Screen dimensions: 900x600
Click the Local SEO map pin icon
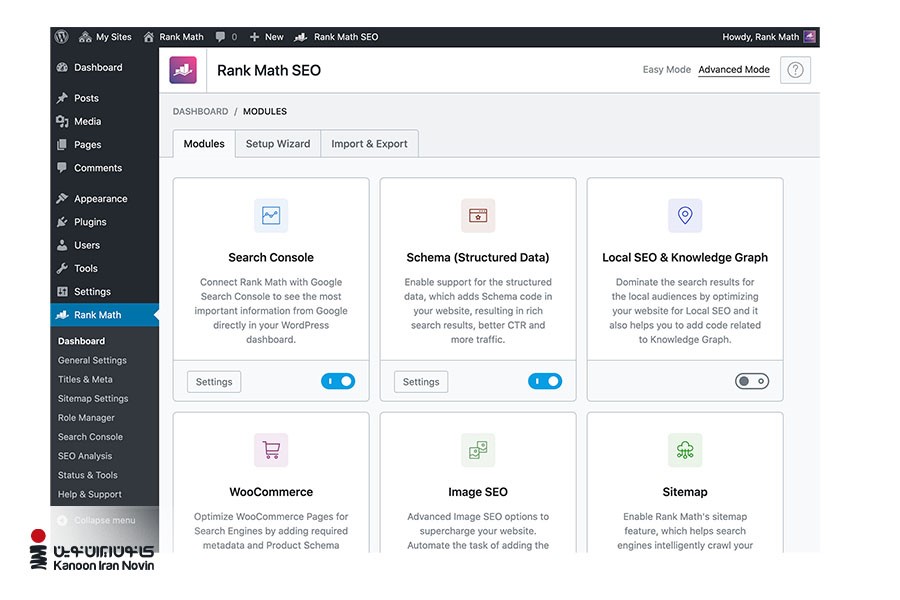[x=685, y=215]
